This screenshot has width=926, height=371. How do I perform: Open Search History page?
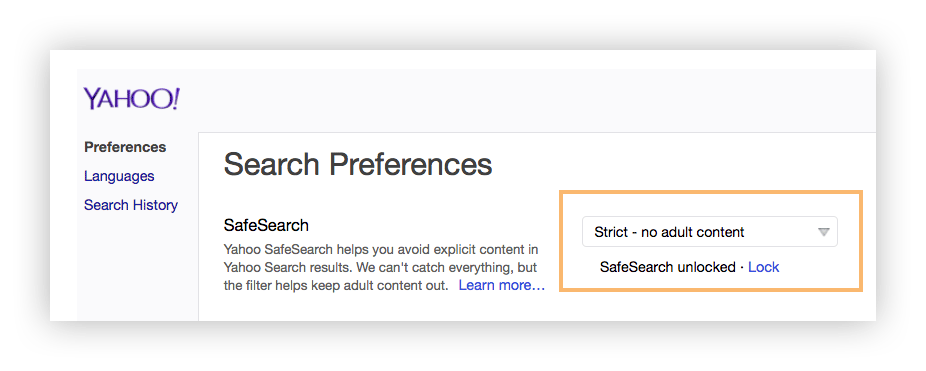coord(131,205)
